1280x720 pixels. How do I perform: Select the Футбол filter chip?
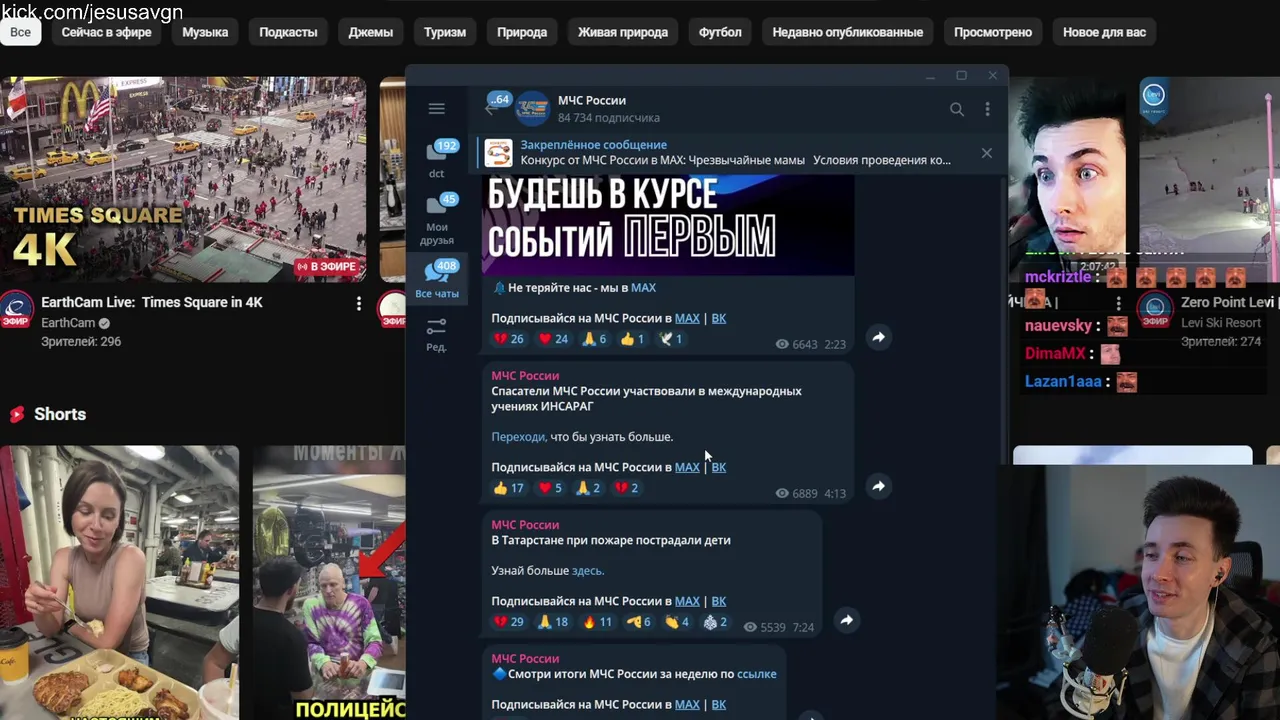[x=720, y=32]
